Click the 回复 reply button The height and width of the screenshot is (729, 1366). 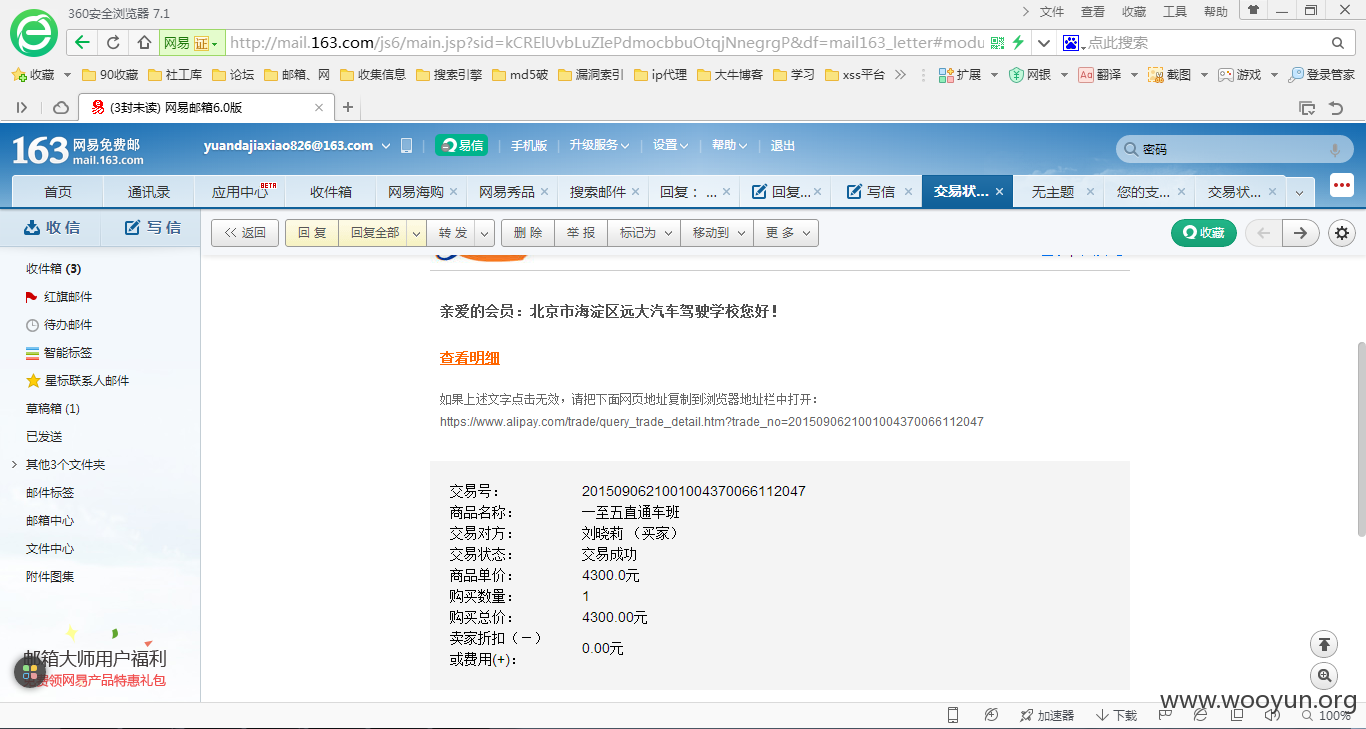pyautogui.click(x=312, y=233)
